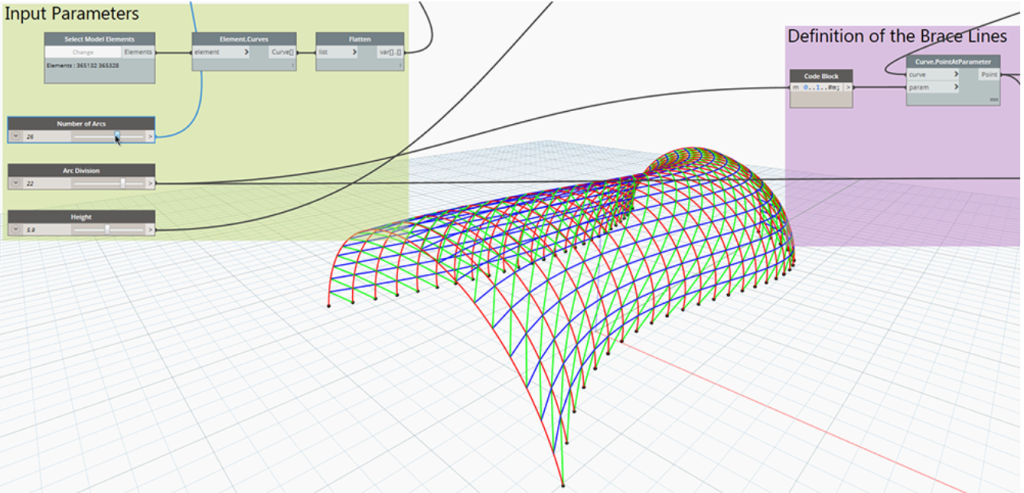Open list port chevron on Flatten node

(x=354, y=52)
